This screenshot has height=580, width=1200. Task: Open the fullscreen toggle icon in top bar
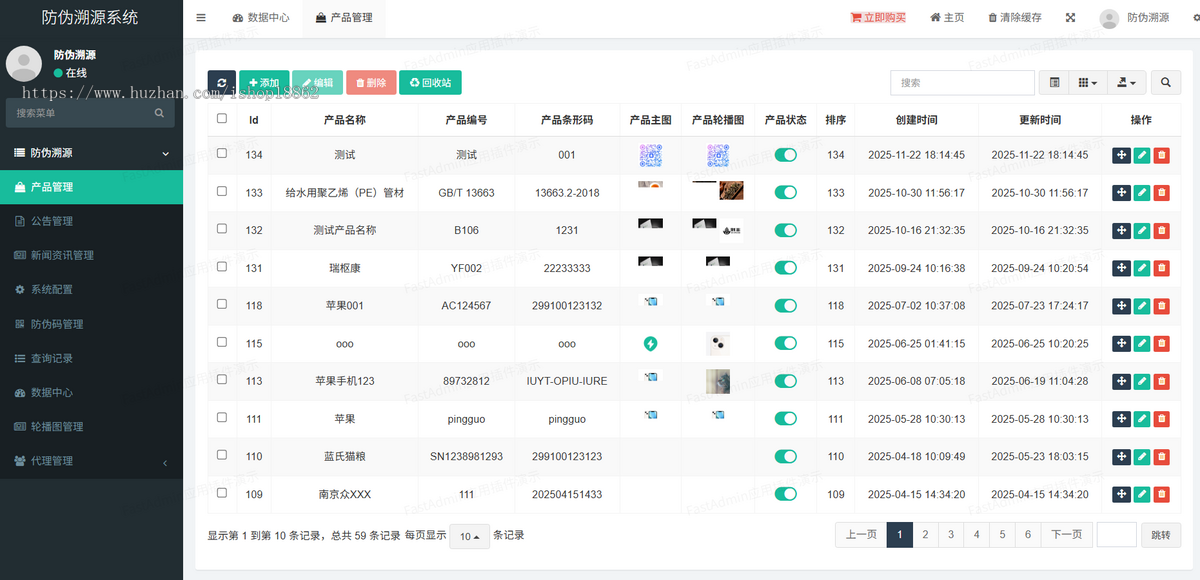tap(1070, 17)
